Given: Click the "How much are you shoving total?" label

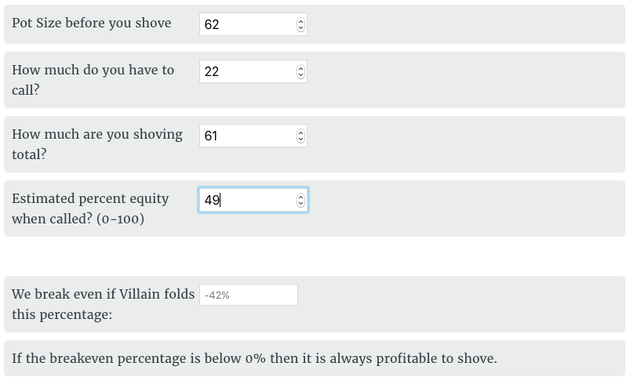Looking at the screenshot, I should tap(97, 144).
